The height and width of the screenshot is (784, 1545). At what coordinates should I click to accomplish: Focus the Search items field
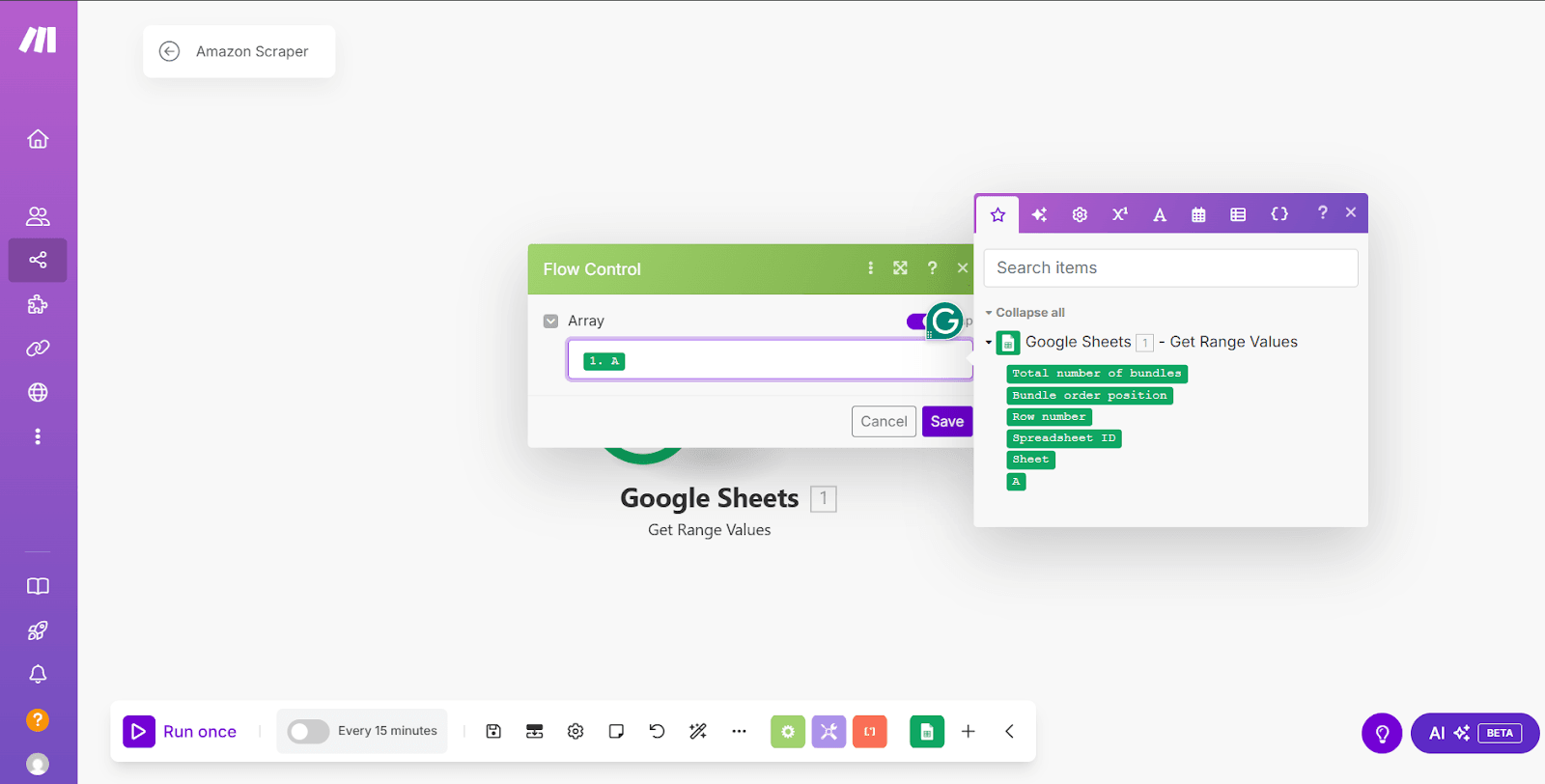point(1170,267)
